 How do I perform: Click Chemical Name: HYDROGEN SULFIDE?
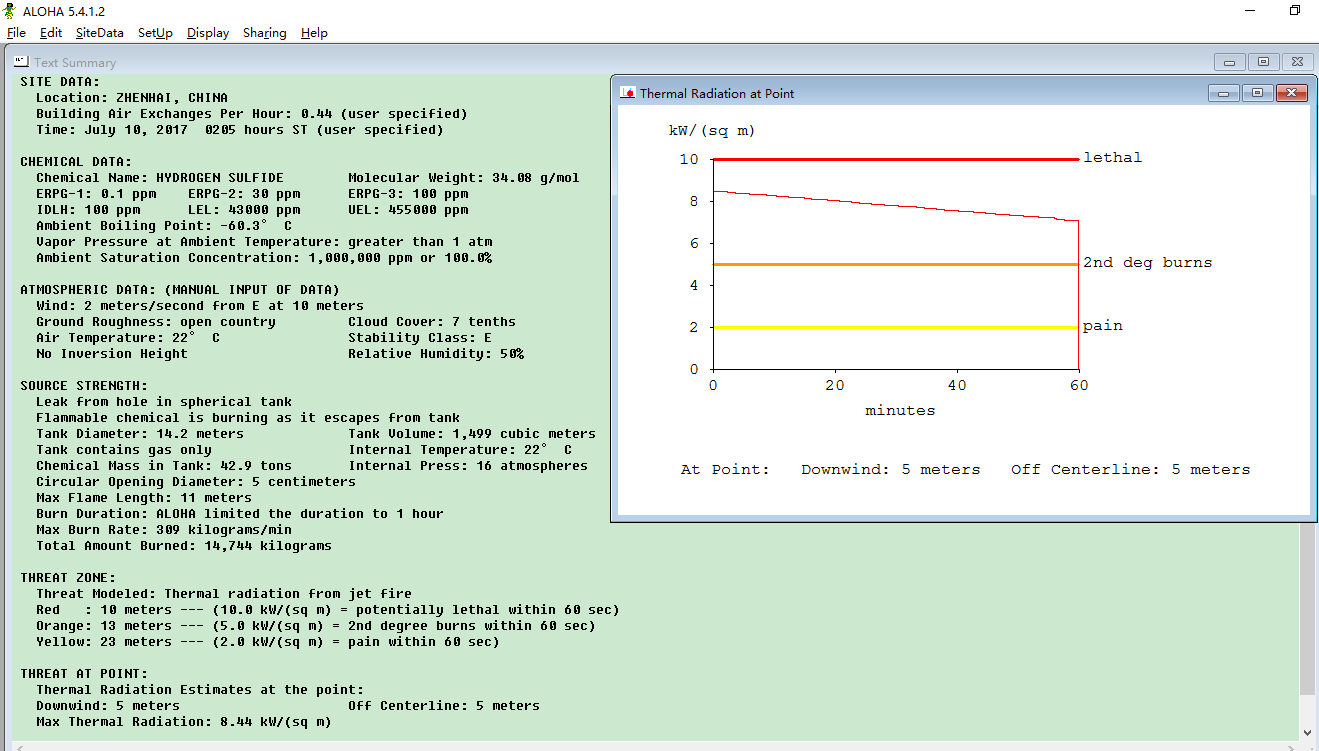click(160, 178)
